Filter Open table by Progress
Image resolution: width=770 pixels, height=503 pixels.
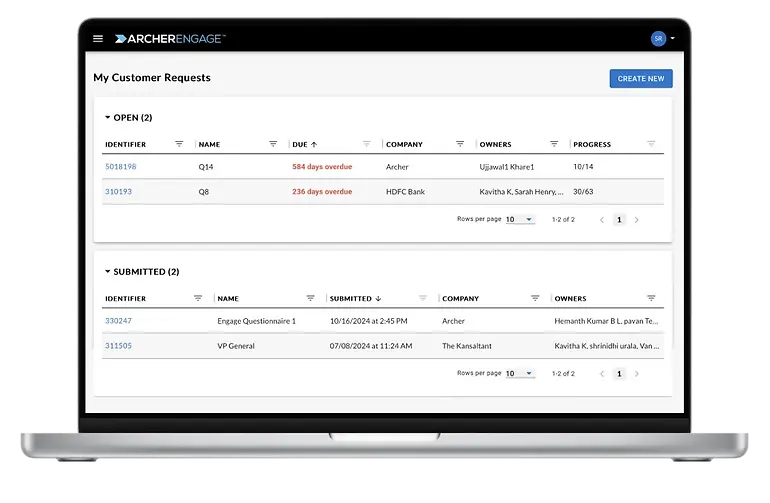pyautogui.click(x=651, y=144)
